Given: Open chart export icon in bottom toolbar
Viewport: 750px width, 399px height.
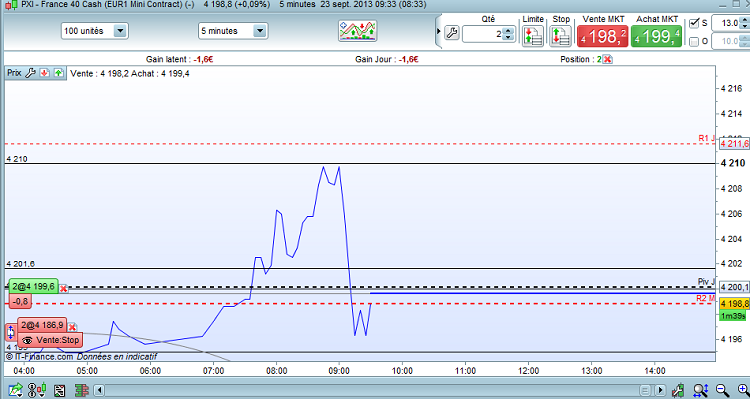Looking at the screenshot, I should coord(15,390).
